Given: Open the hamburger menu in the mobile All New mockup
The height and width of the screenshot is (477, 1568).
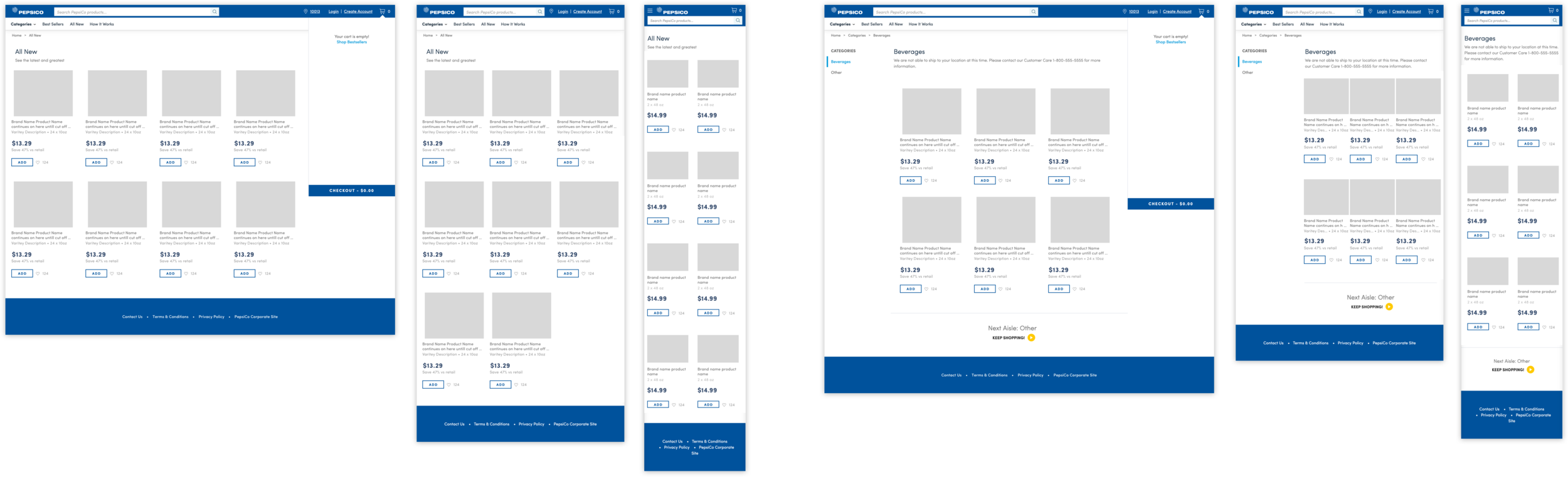Looking at the screenshot, I should click(650, 11).
